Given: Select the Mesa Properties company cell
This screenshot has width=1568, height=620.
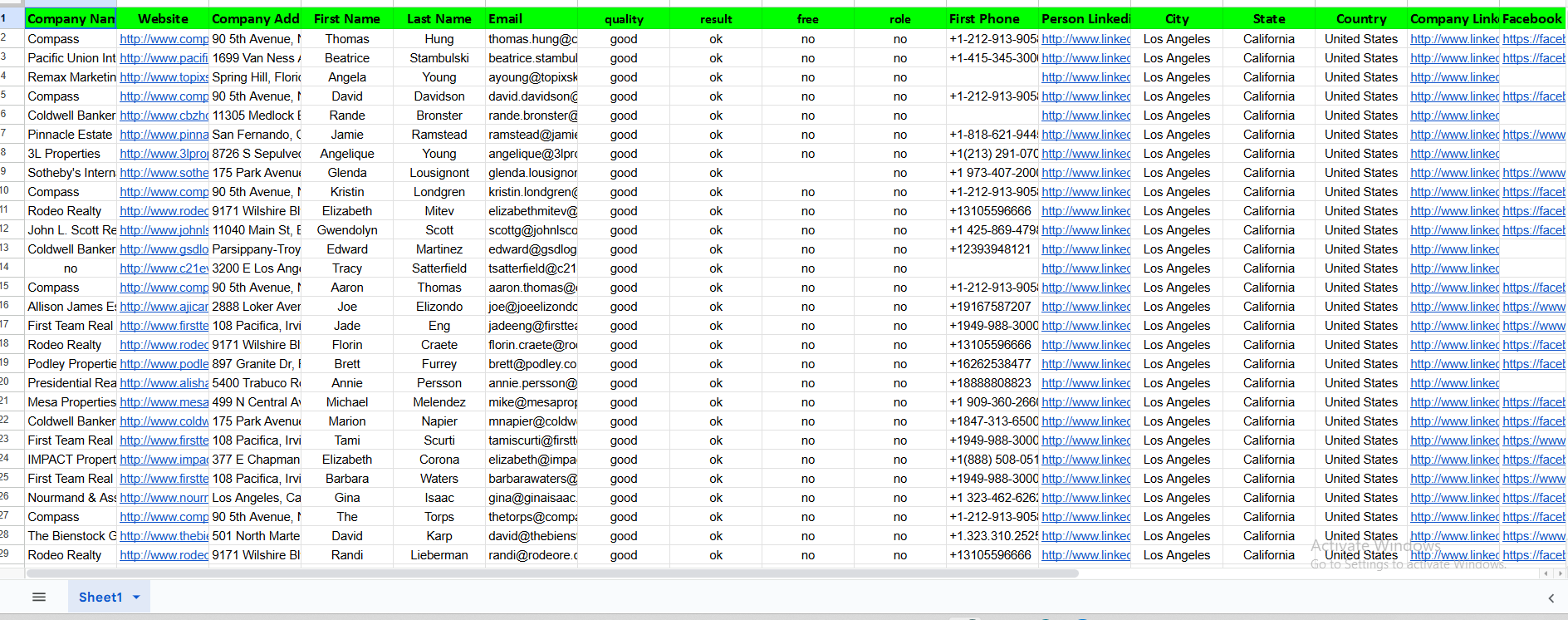Looking at the screenshot, I should pos(71,402).
